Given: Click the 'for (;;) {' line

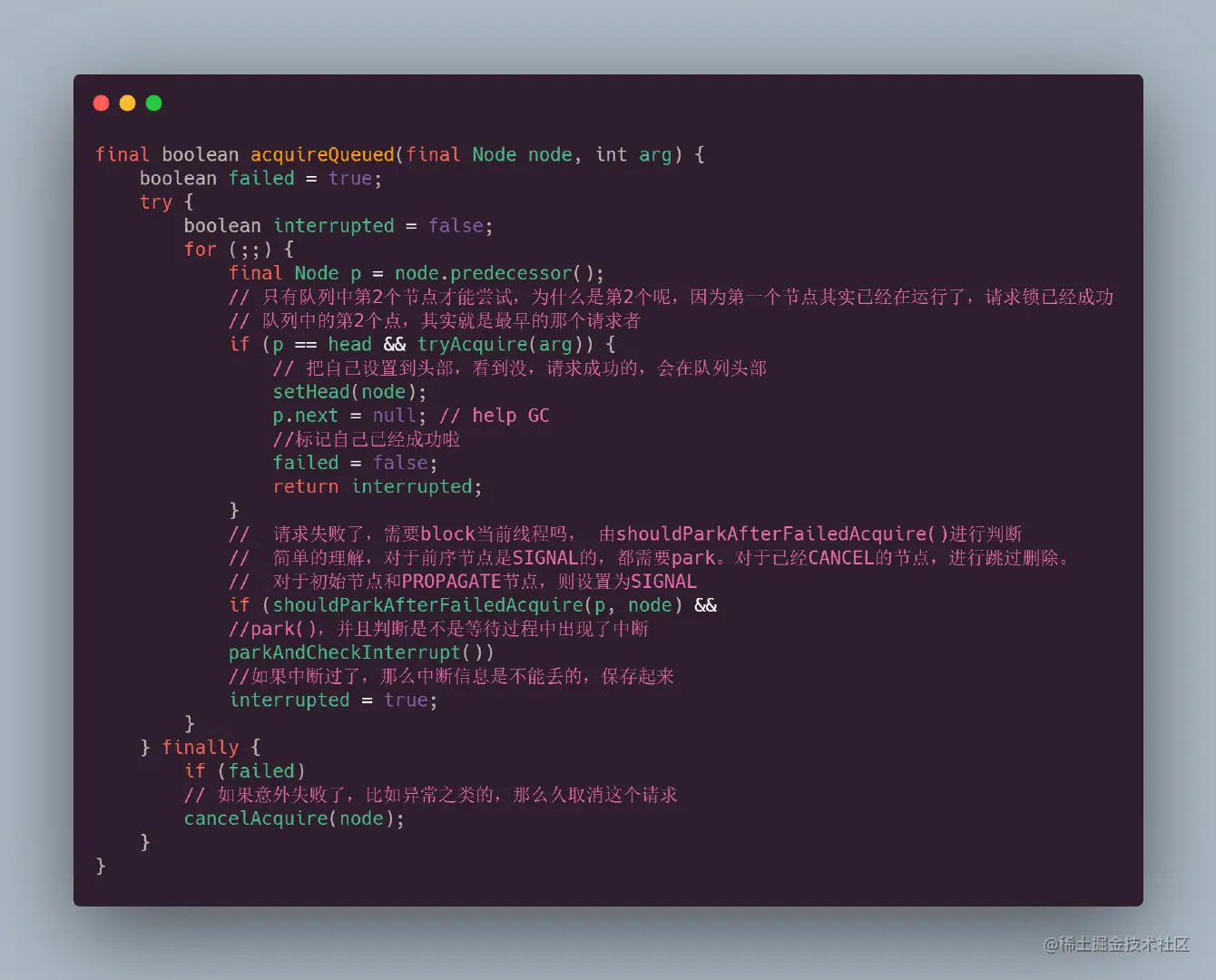Looking at the screenshot, I should [239, 249].
